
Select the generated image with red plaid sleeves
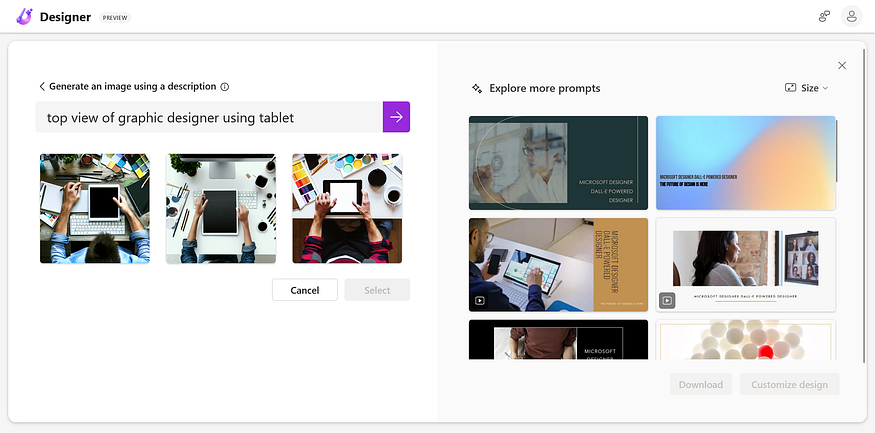point(347,209)
